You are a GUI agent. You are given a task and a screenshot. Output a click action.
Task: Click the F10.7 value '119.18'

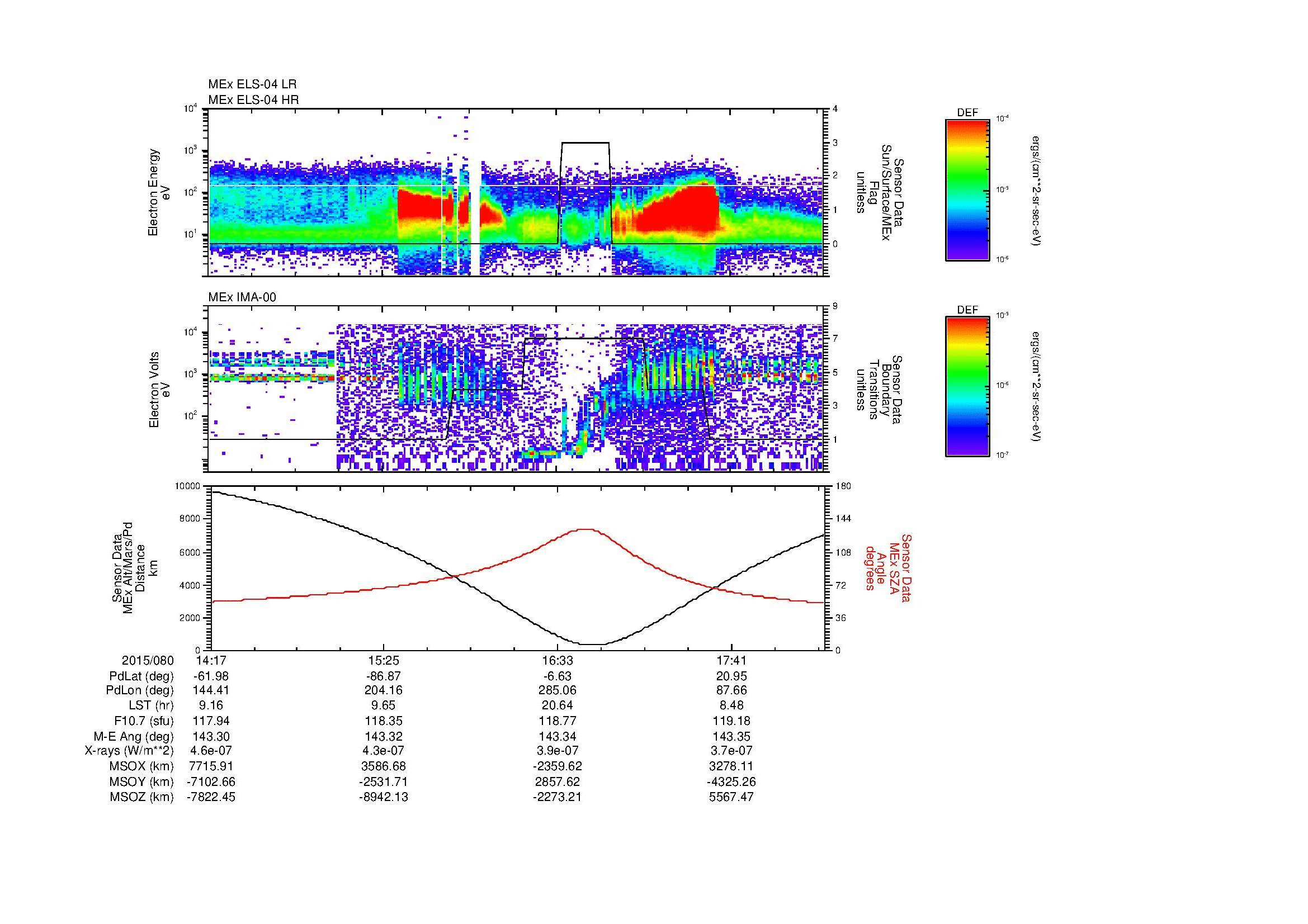click(731, 721)
